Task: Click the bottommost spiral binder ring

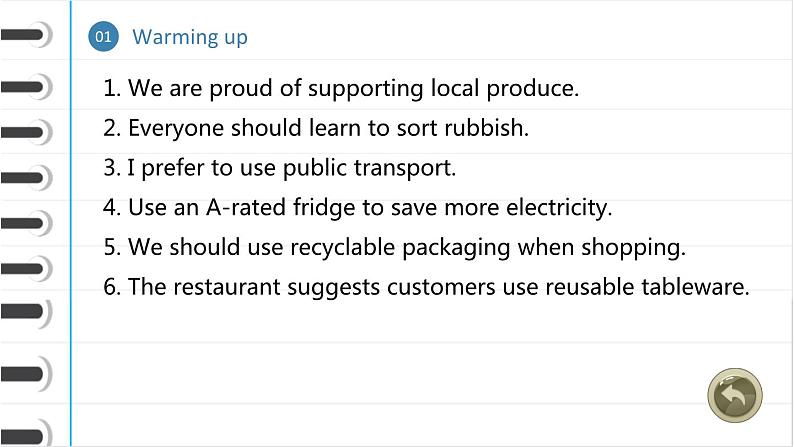Action: [26, 433]
